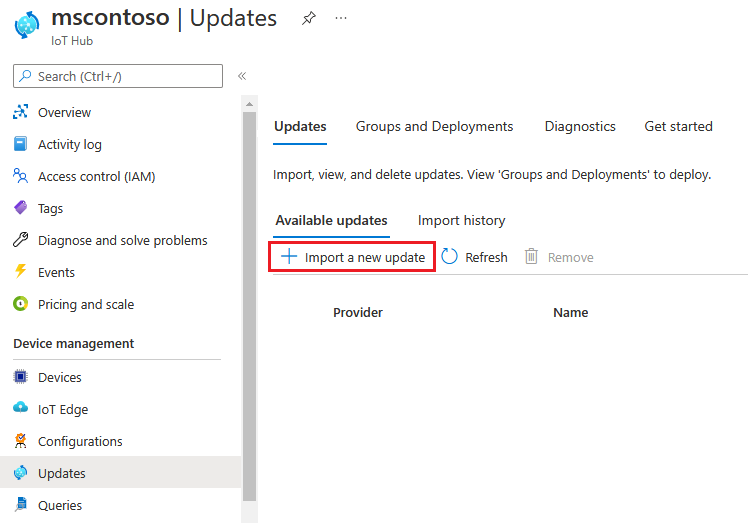Click the purple Tags icon
Screen dimensions: 748x523
(x=20, y=209)
